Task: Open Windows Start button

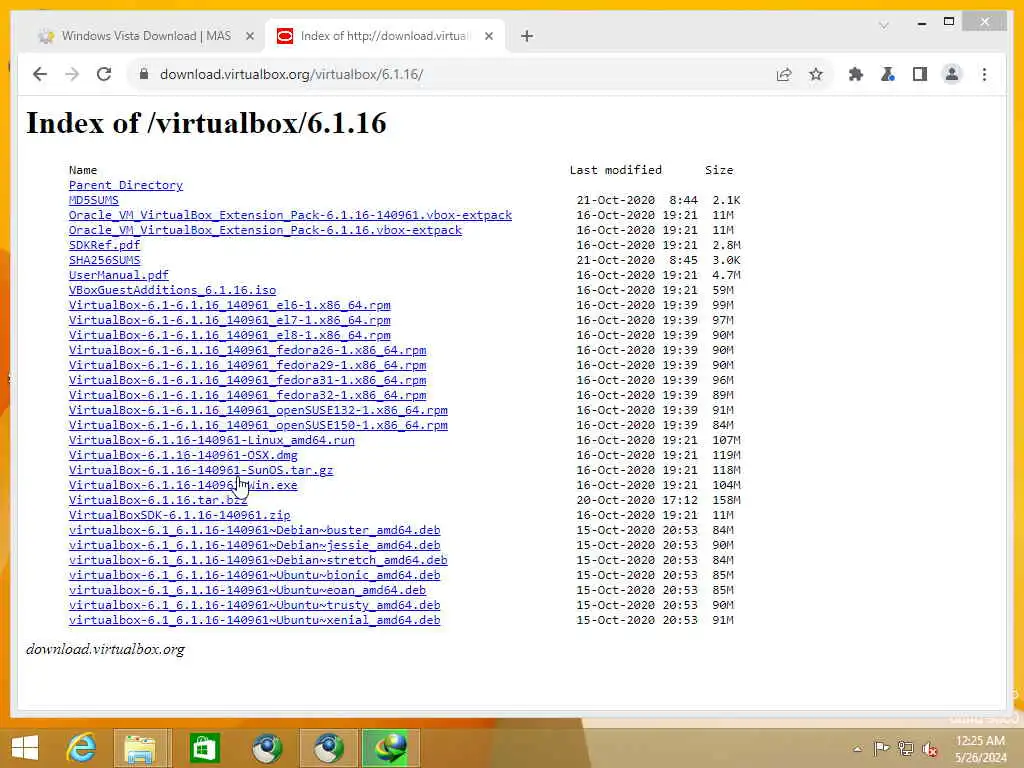Action: [25, 747]
